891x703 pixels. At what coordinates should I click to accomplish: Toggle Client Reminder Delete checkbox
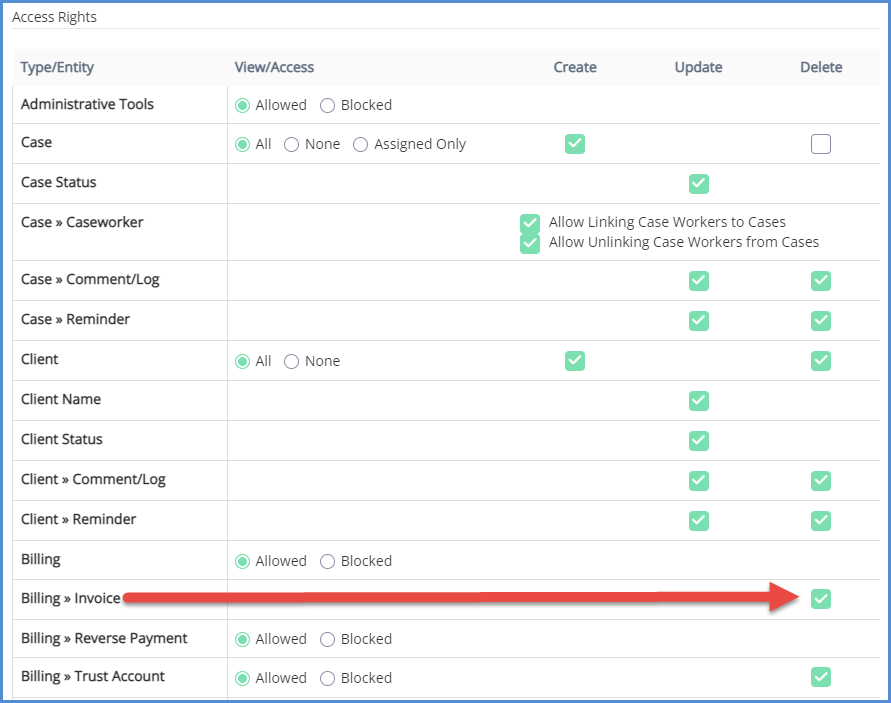pyautogui.click(x=821, y=521)
